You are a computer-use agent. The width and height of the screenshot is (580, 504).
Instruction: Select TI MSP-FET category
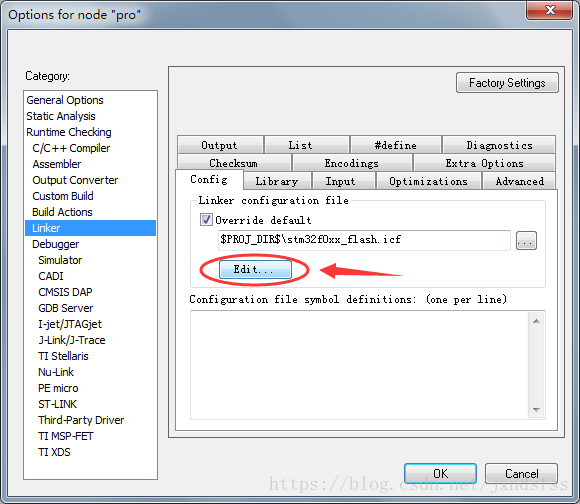65,436
